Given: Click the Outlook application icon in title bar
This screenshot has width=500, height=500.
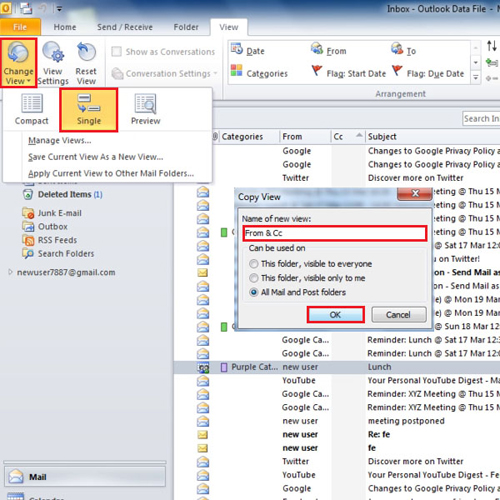Looking at the screenshot, I should tap(6, 8).
